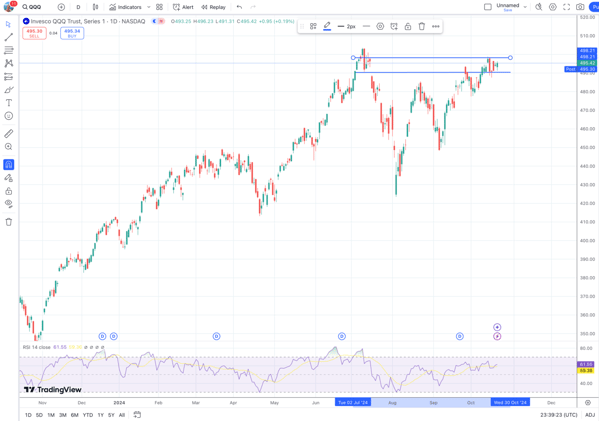Select the trend line tool
This screenshot has height=421, width=599.
[x=8, y=37]
